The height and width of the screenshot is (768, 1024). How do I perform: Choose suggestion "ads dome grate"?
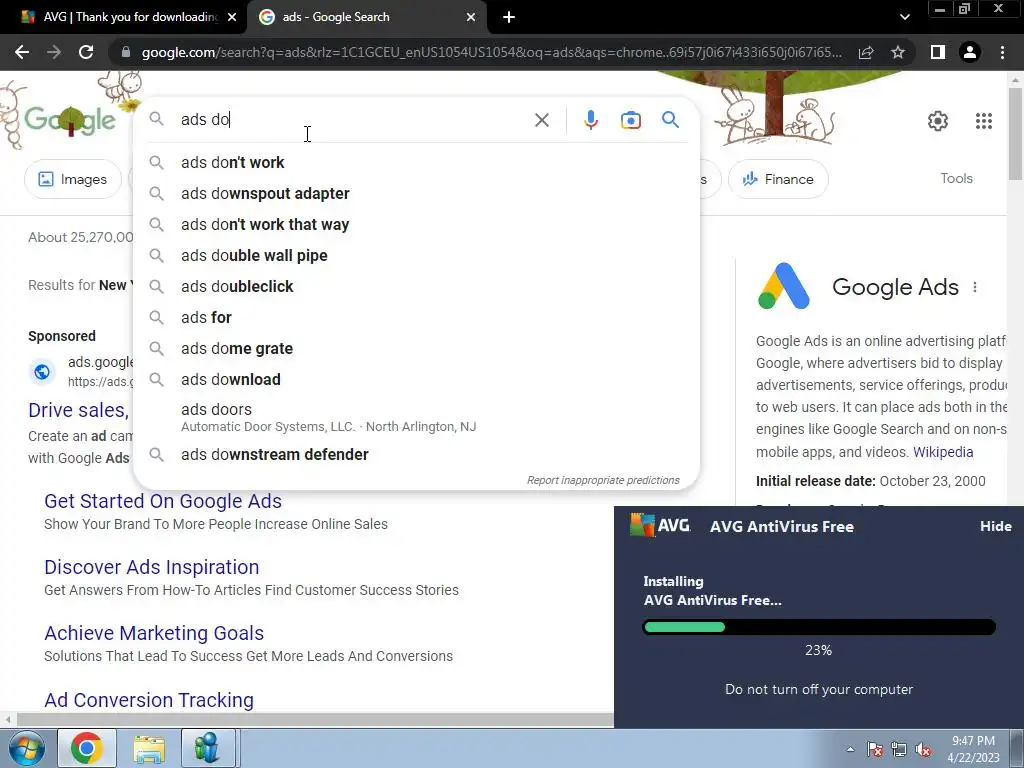coord(416,349)
